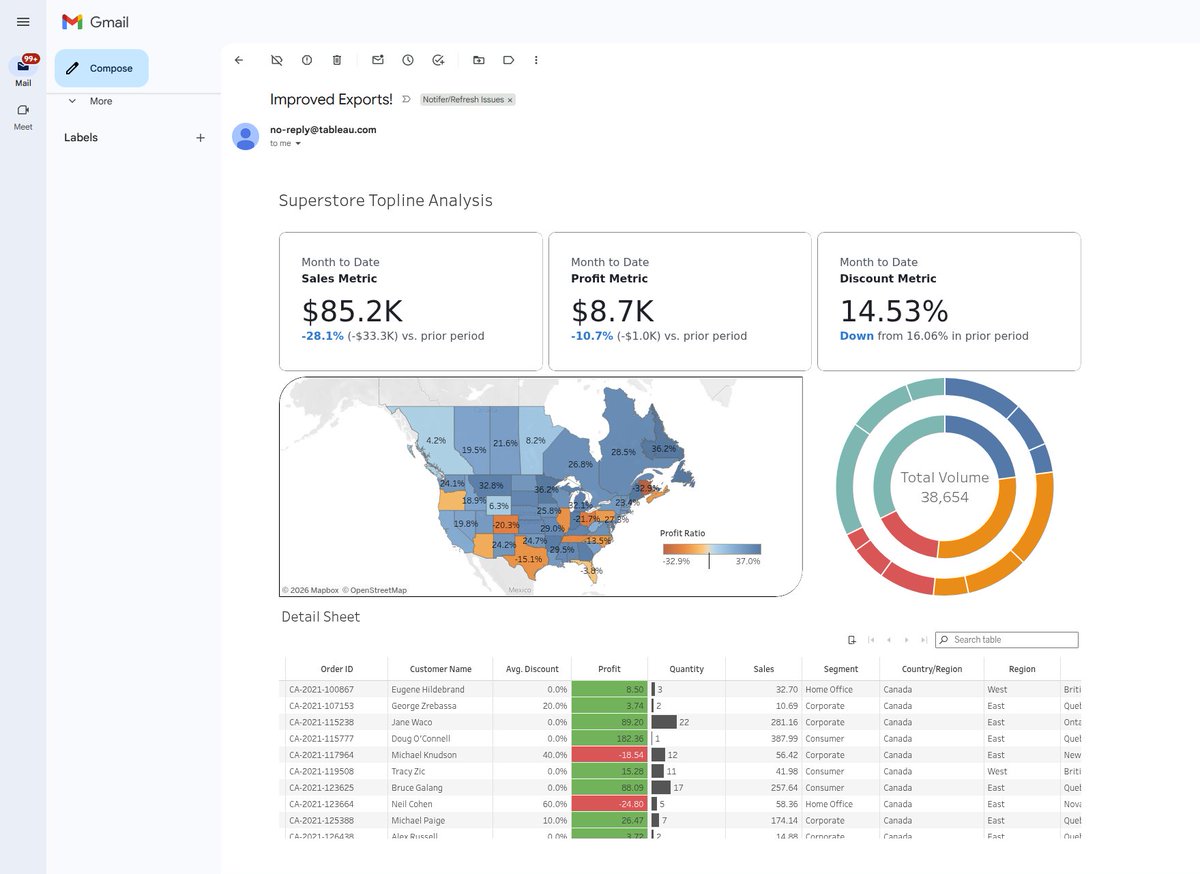Click the Mapbox attribution link
The image size is (1200, 874).
(x=310, y=590)
